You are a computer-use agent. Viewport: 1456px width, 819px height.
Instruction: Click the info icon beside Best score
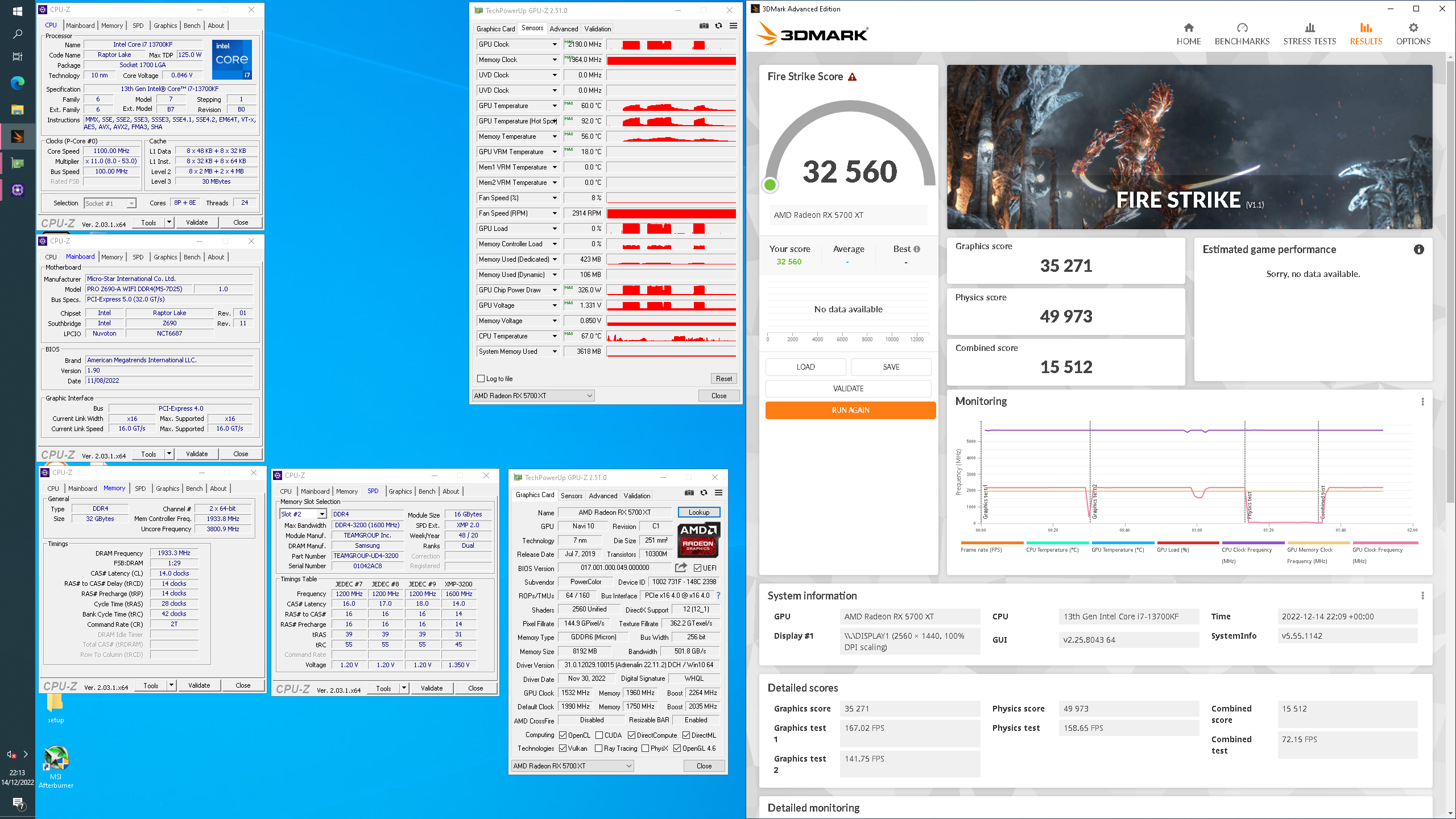(x=917, y=249)
